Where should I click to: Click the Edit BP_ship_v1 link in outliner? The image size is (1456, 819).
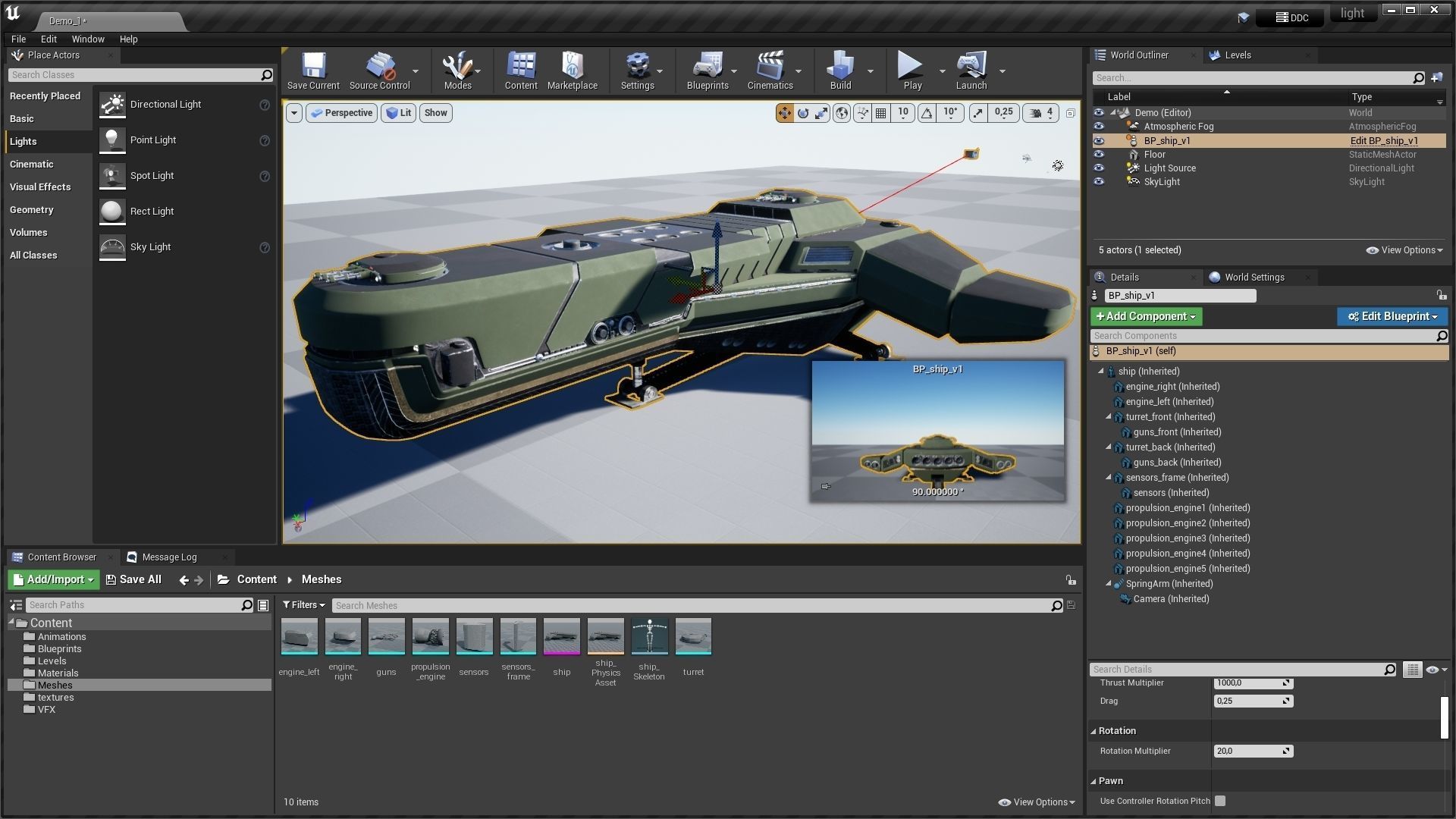[x=1383, y=141]
